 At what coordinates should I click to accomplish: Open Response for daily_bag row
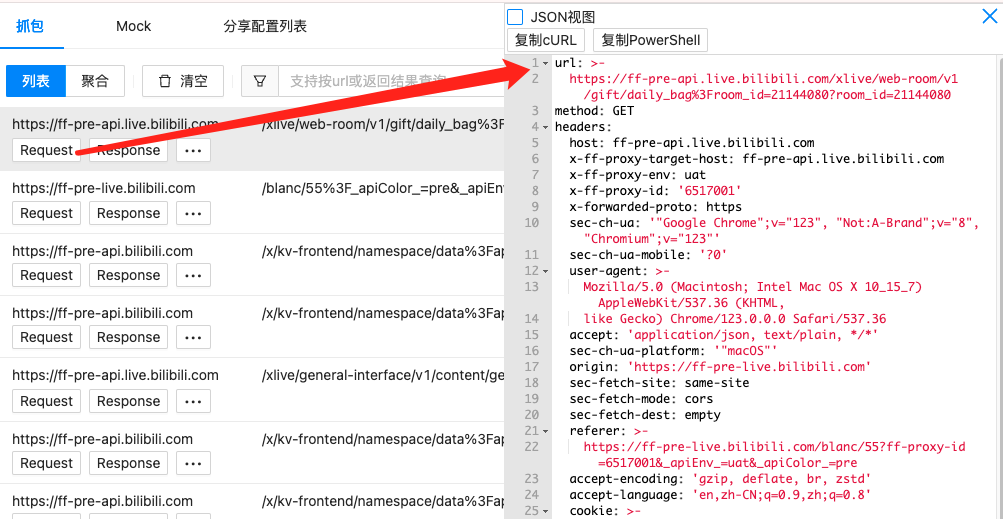pyautogui.click(x=129, y=150)
